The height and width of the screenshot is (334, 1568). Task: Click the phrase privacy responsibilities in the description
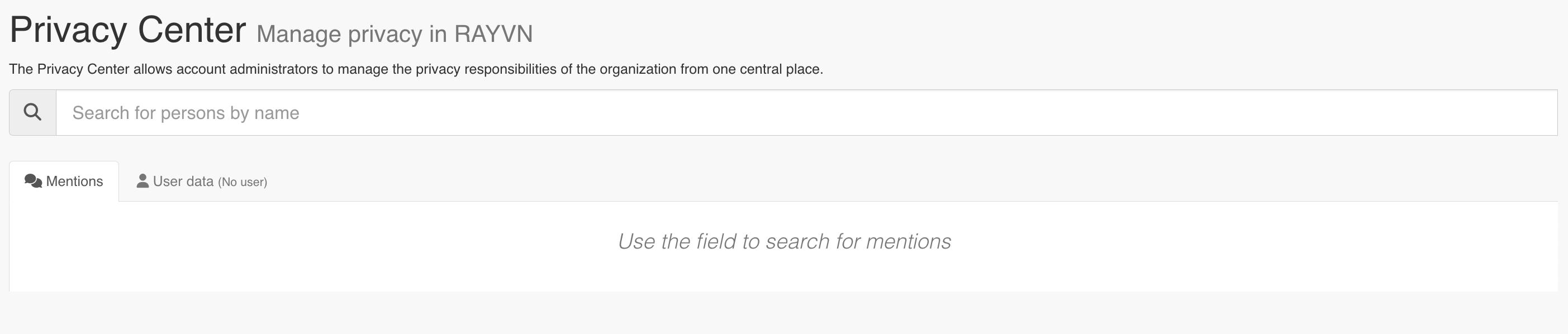point(486,69)
